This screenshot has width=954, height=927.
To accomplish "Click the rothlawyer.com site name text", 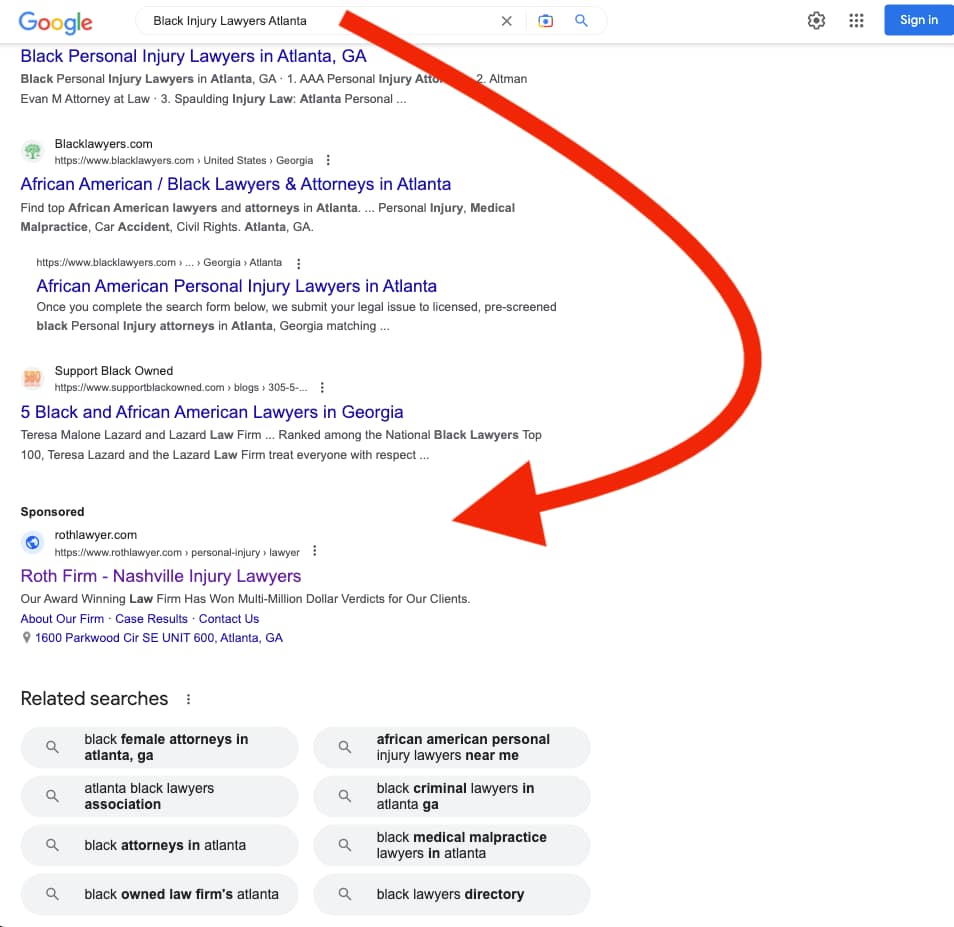I will (x=96, y=535).
